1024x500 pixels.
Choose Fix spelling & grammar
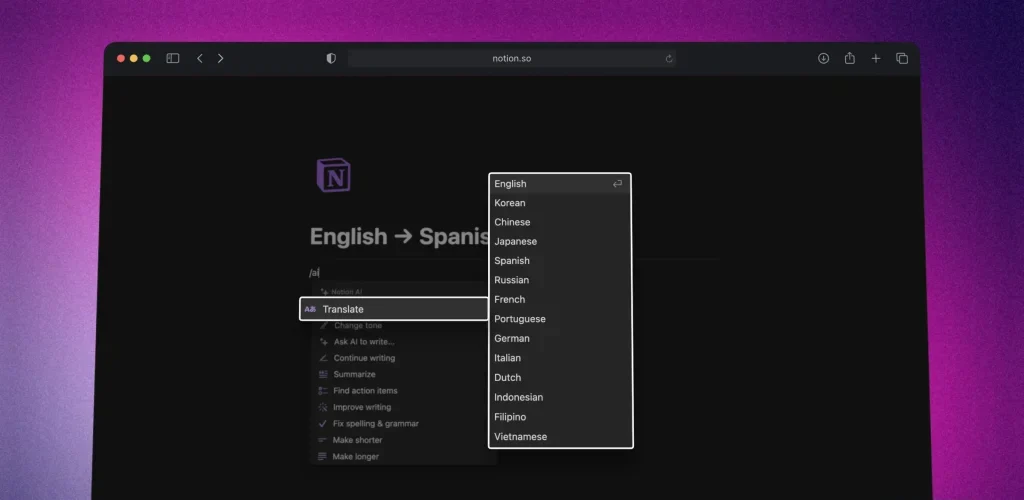point(375,424)
